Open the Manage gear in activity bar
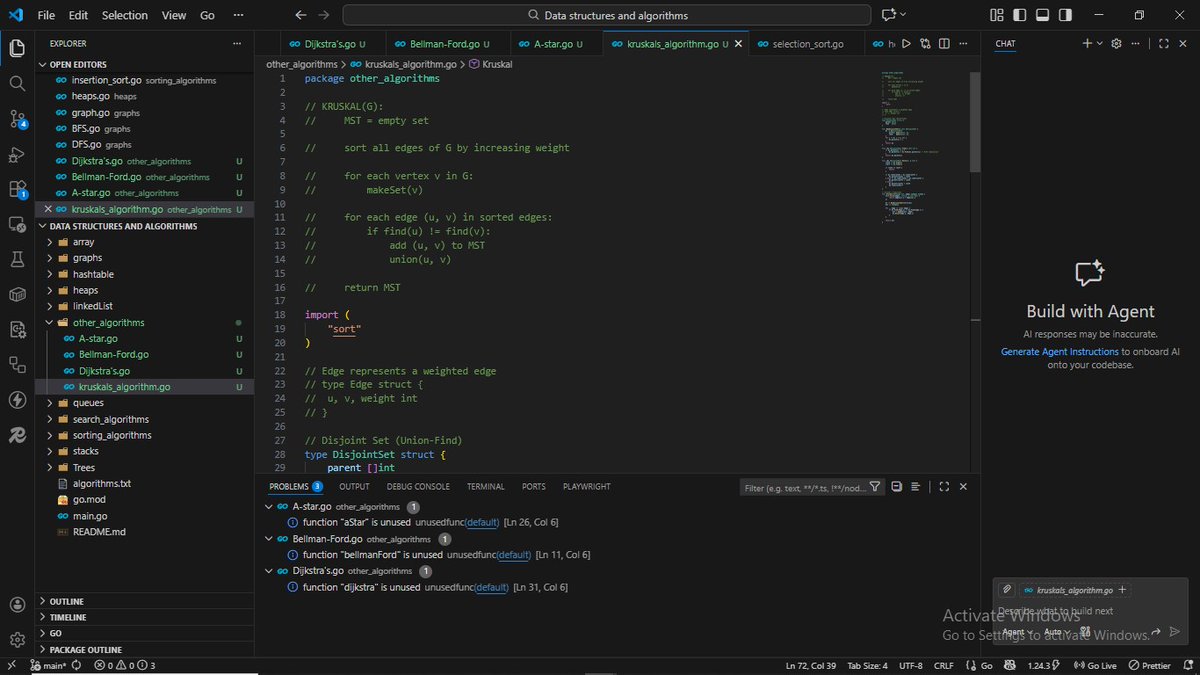1200x675 pixels. [17, 640]
